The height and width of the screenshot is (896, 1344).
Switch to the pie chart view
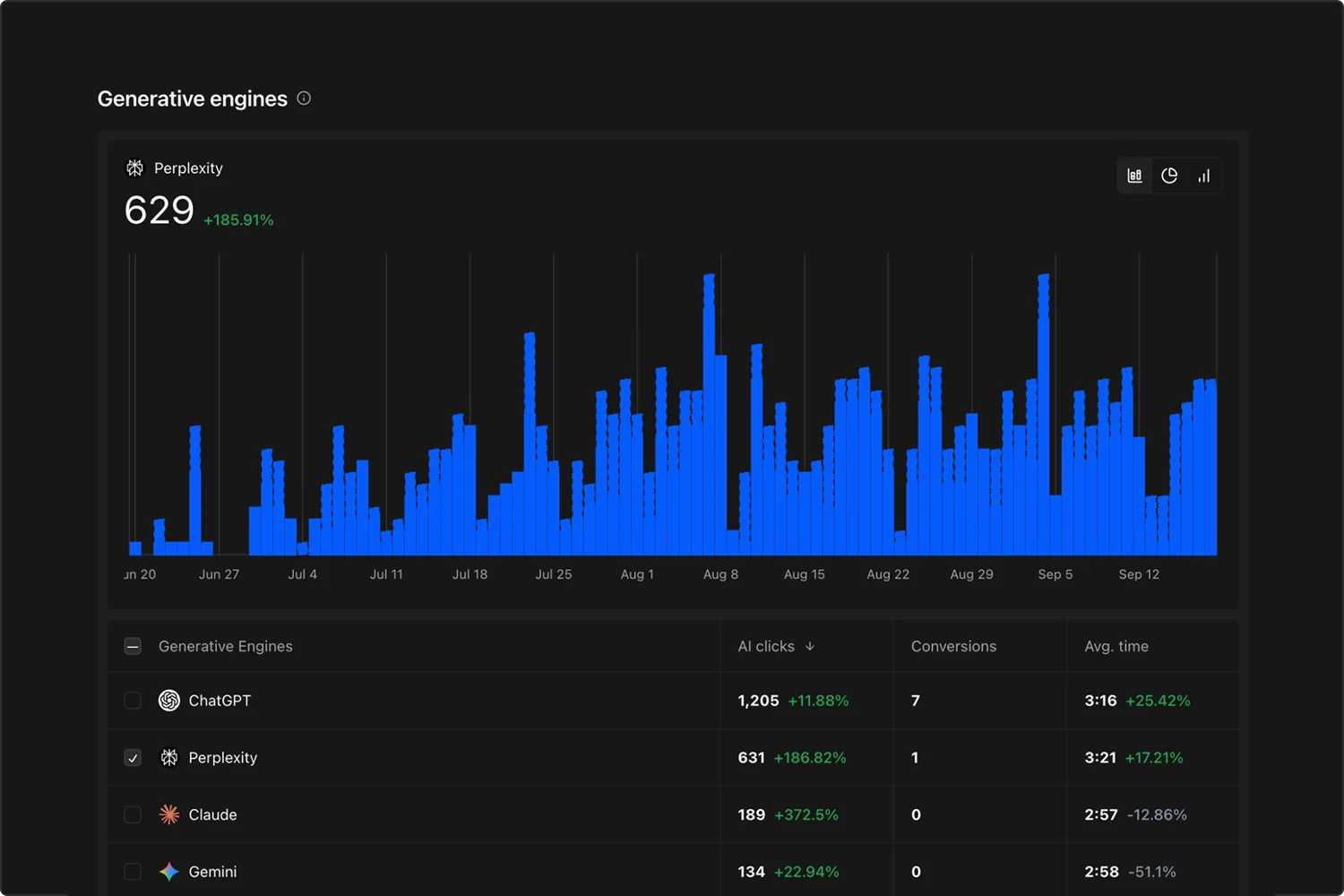(x=1169, y=176)
